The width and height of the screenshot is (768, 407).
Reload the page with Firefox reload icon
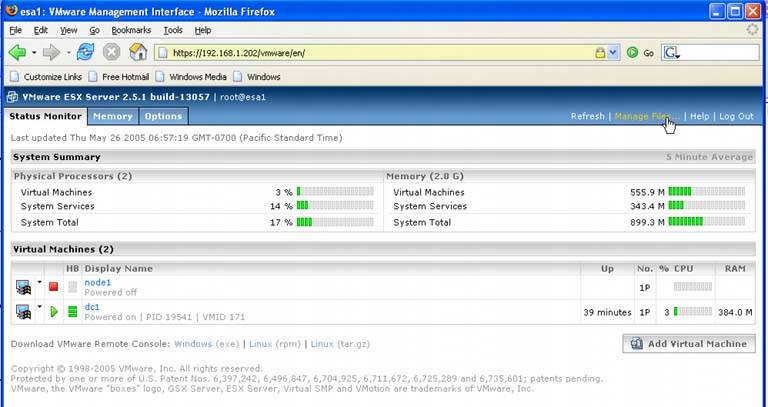pos(85,52)
